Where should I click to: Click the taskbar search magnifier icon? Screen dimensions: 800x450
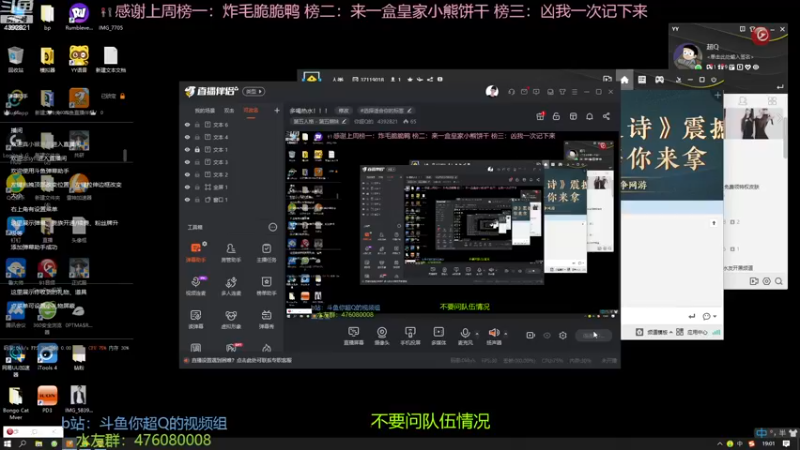23,444
